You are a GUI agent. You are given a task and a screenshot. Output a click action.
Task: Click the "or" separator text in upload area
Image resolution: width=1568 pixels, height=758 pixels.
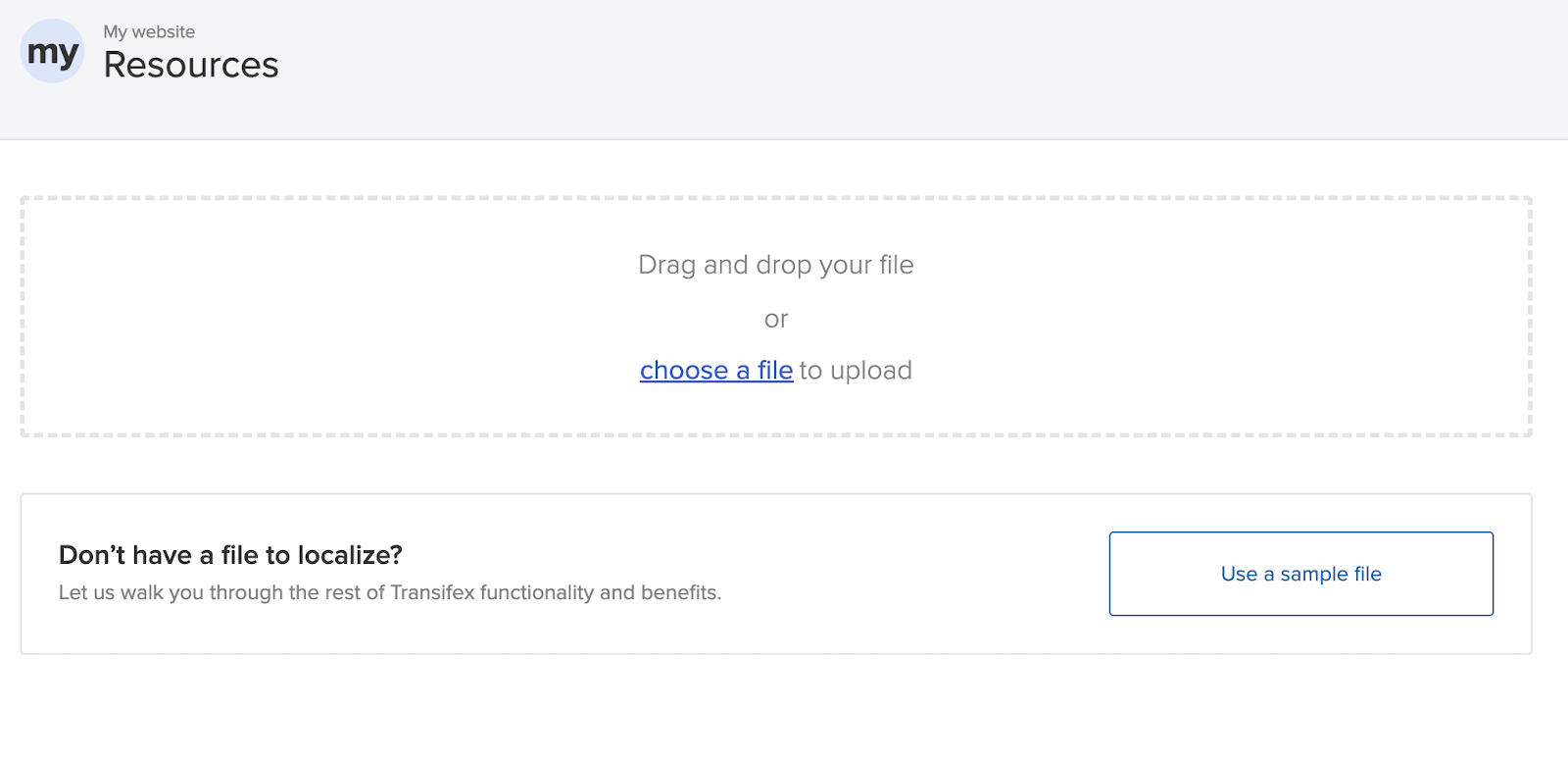pos(776,320)
